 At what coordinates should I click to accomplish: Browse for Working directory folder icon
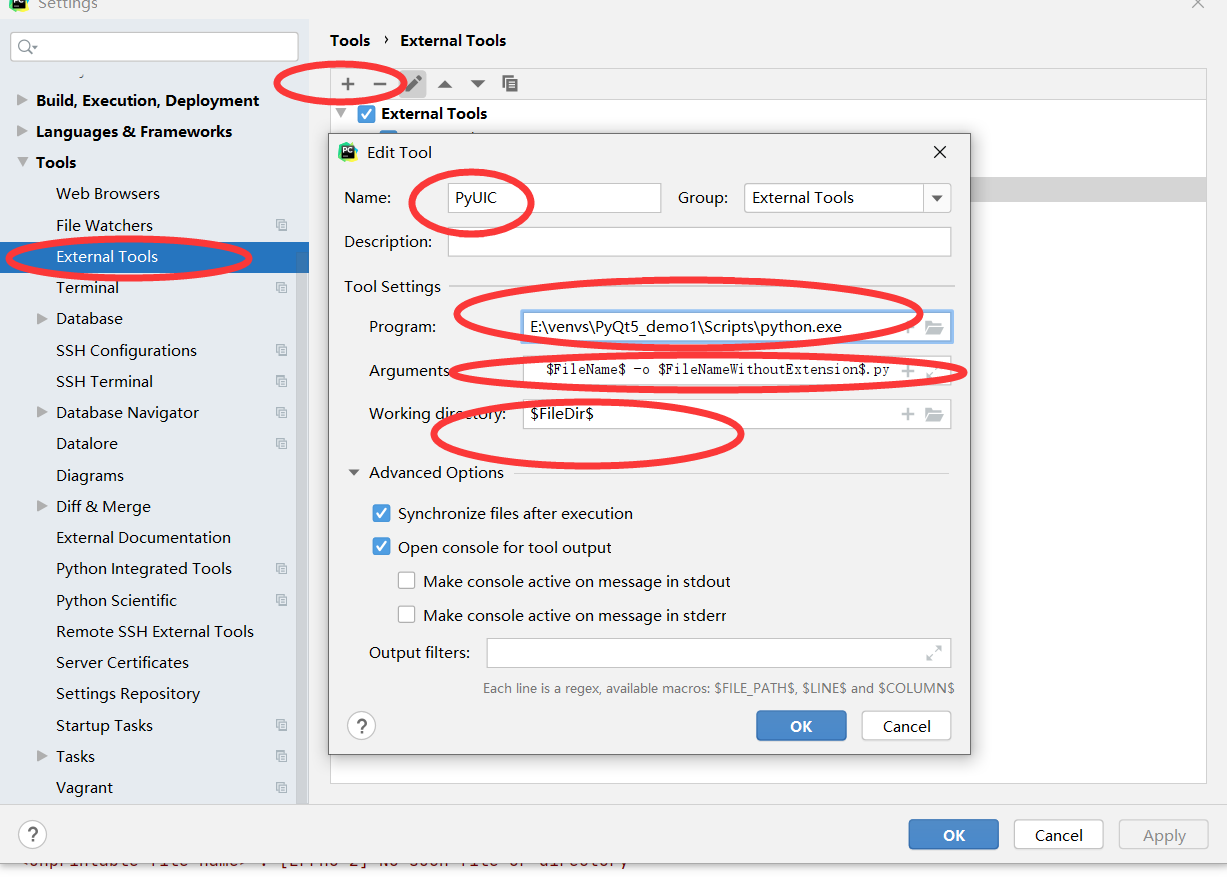pos(934,414)
